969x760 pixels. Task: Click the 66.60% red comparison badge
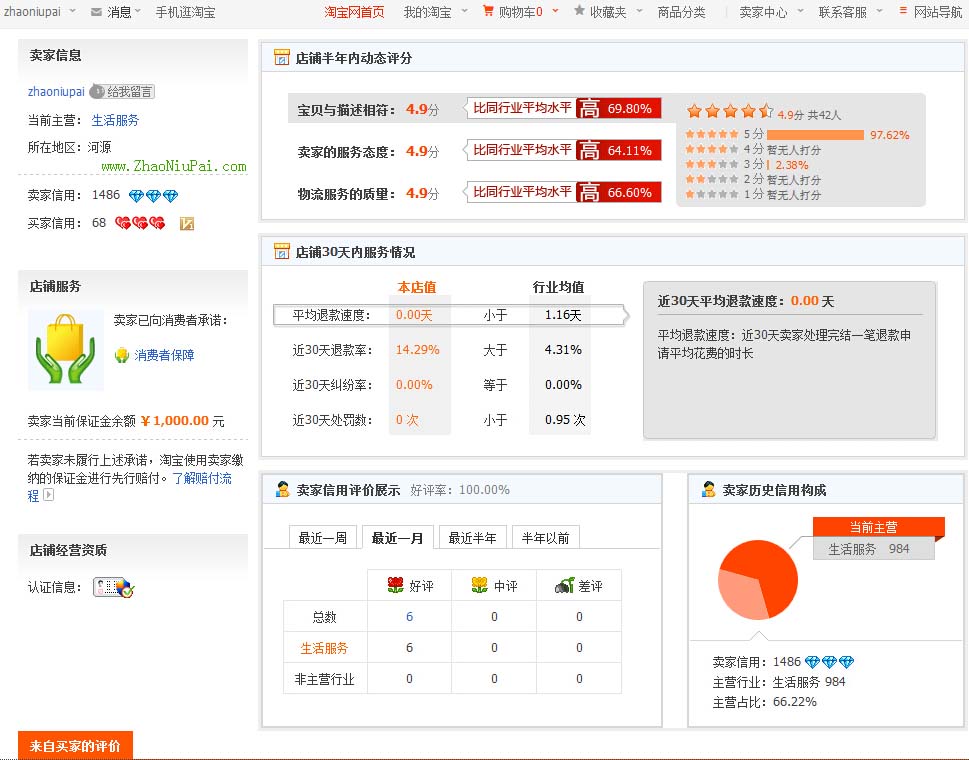click(619, 192)
